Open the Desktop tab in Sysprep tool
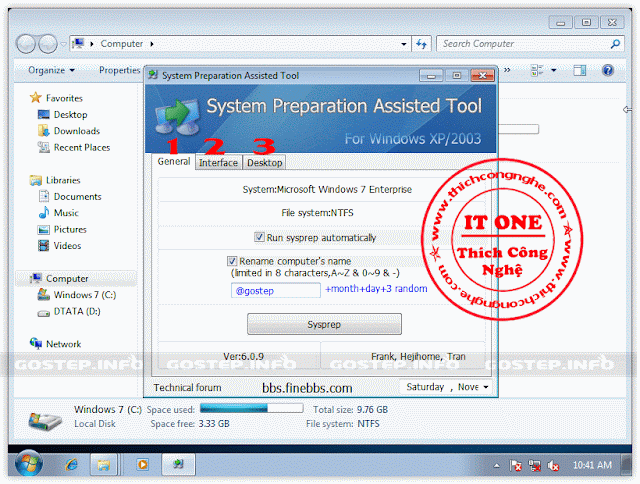 coord(264,163)
